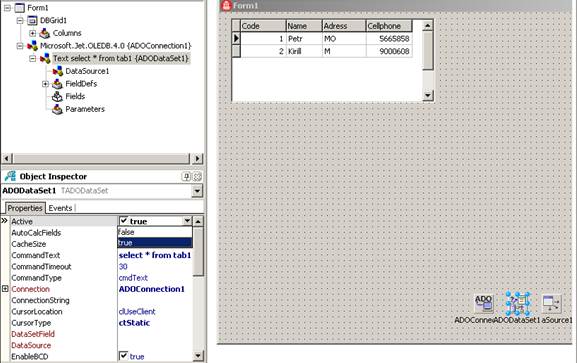Click the Object Inspector panel icon

point(10,176)
